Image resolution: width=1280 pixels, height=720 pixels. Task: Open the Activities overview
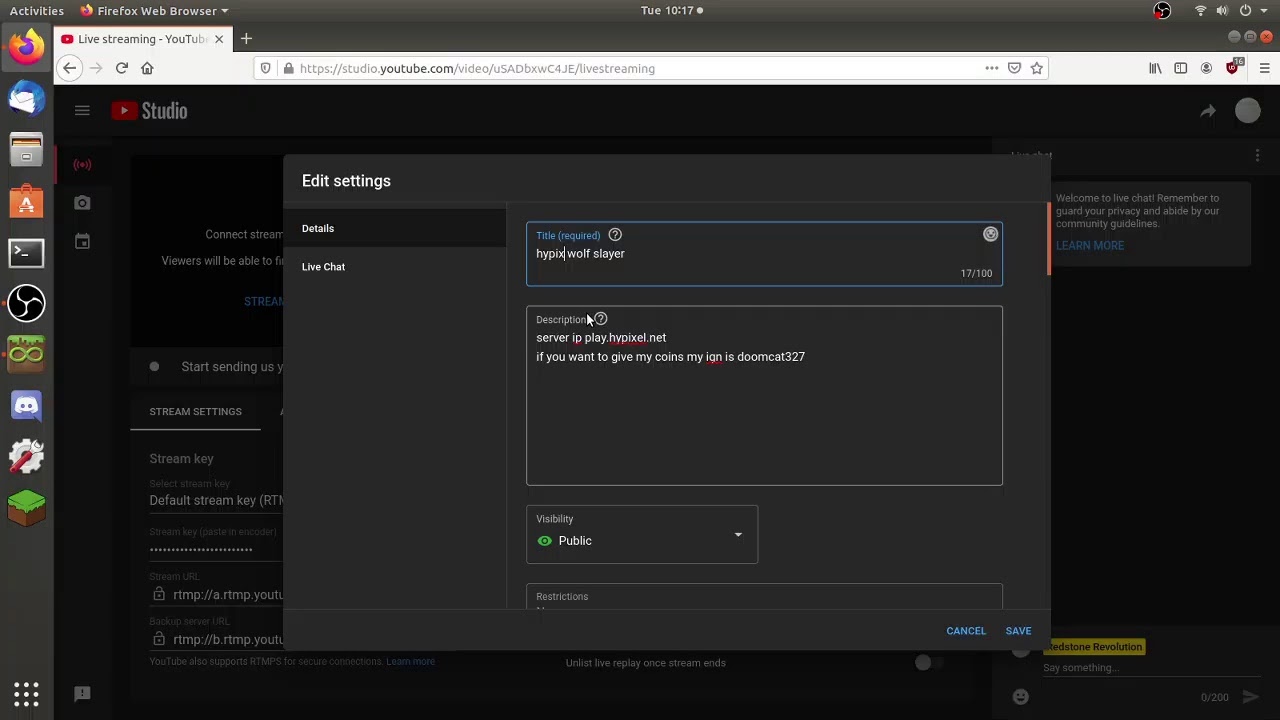tap(37, 11)
